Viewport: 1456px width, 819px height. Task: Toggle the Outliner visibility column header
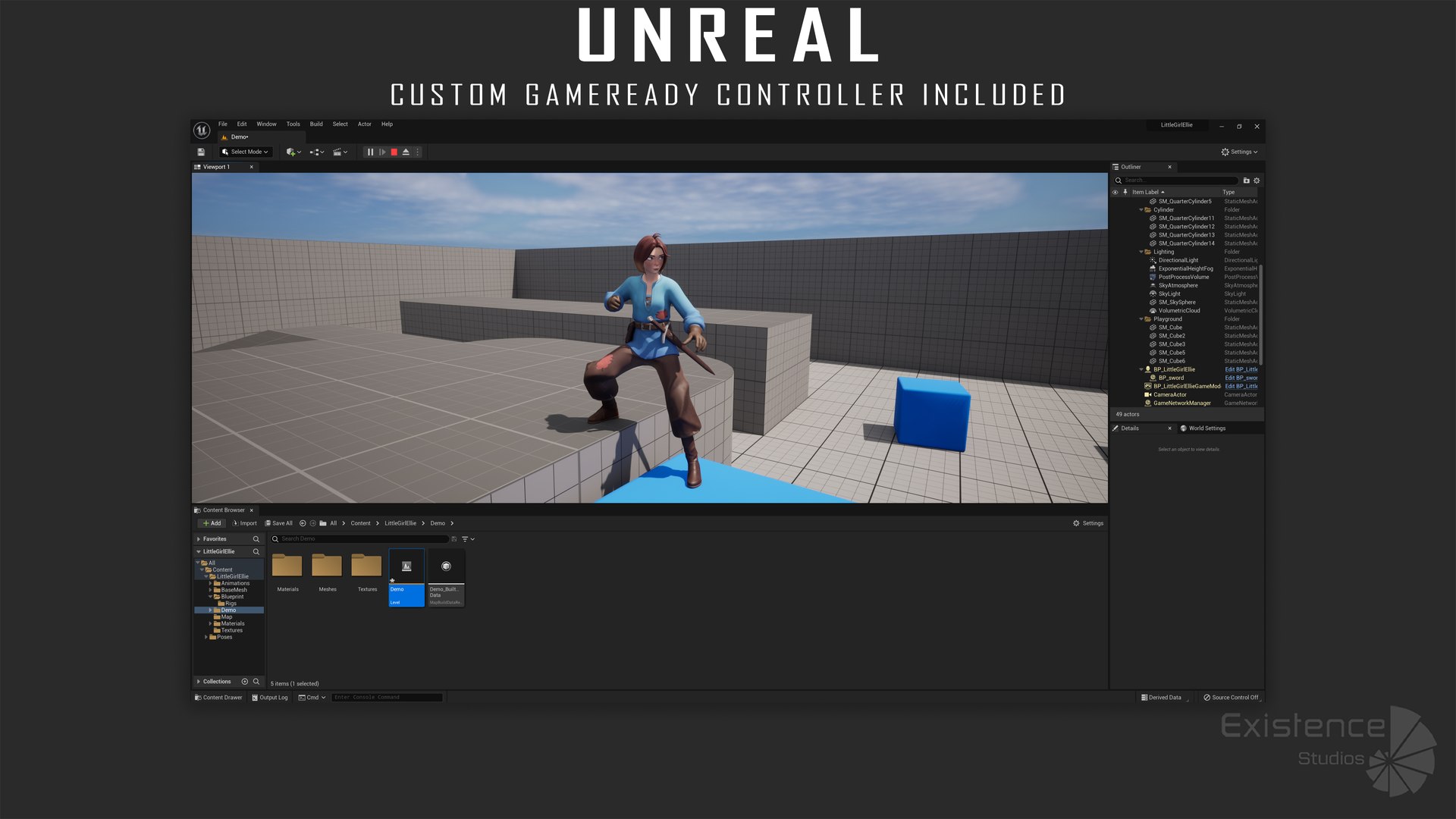[1116, 193]
